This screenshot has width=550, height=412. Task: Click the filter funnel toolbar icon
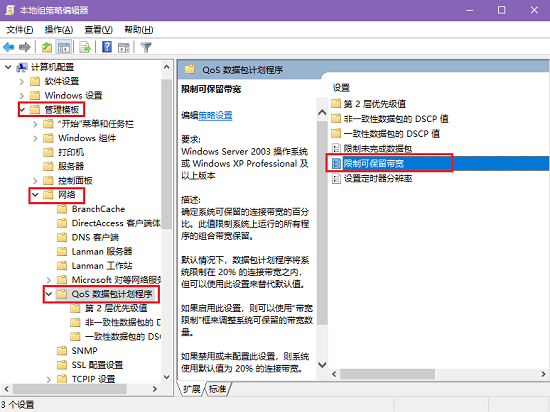click(146, 47)
